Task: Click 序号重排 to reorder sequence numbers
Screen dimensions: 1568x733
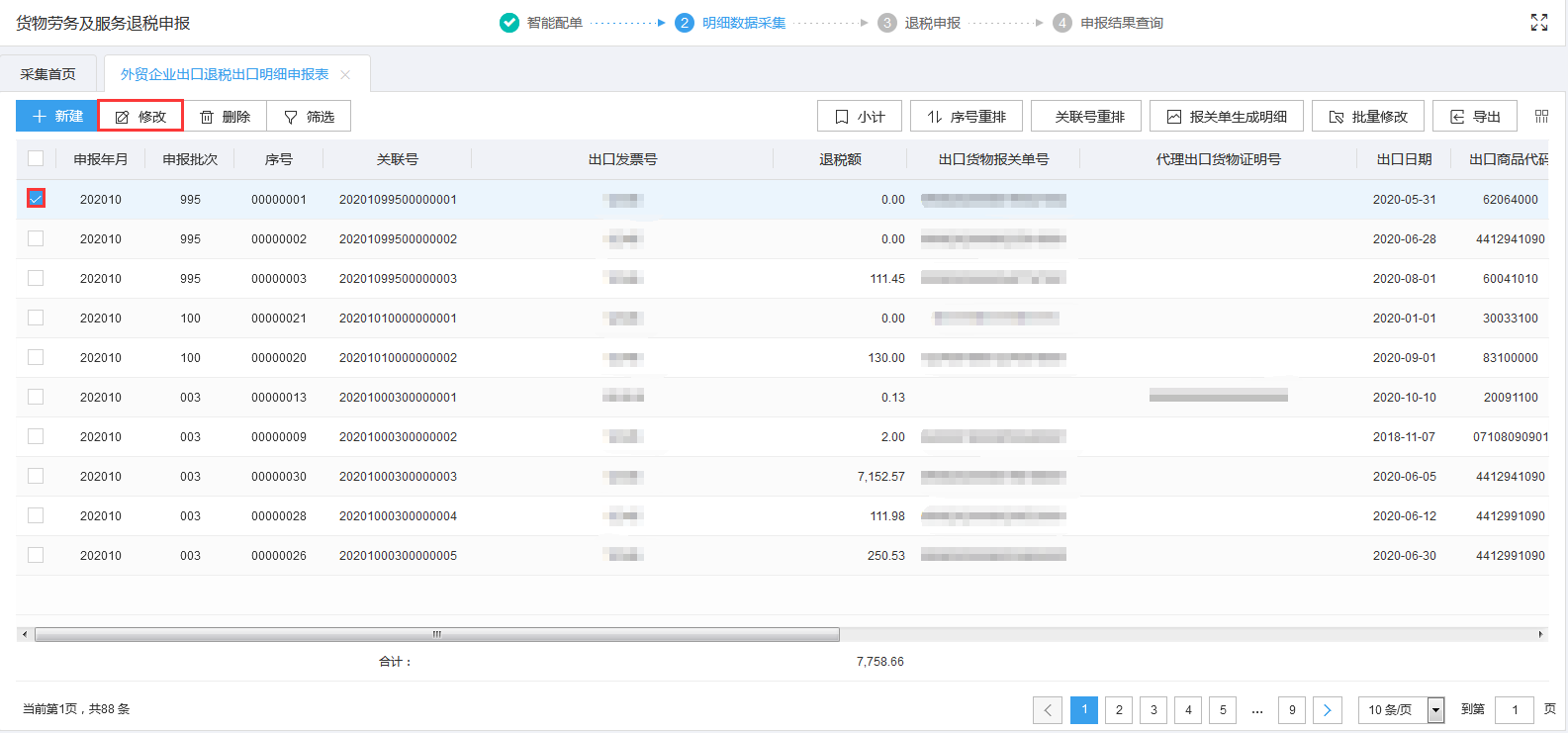Action: tap(966, 117)
